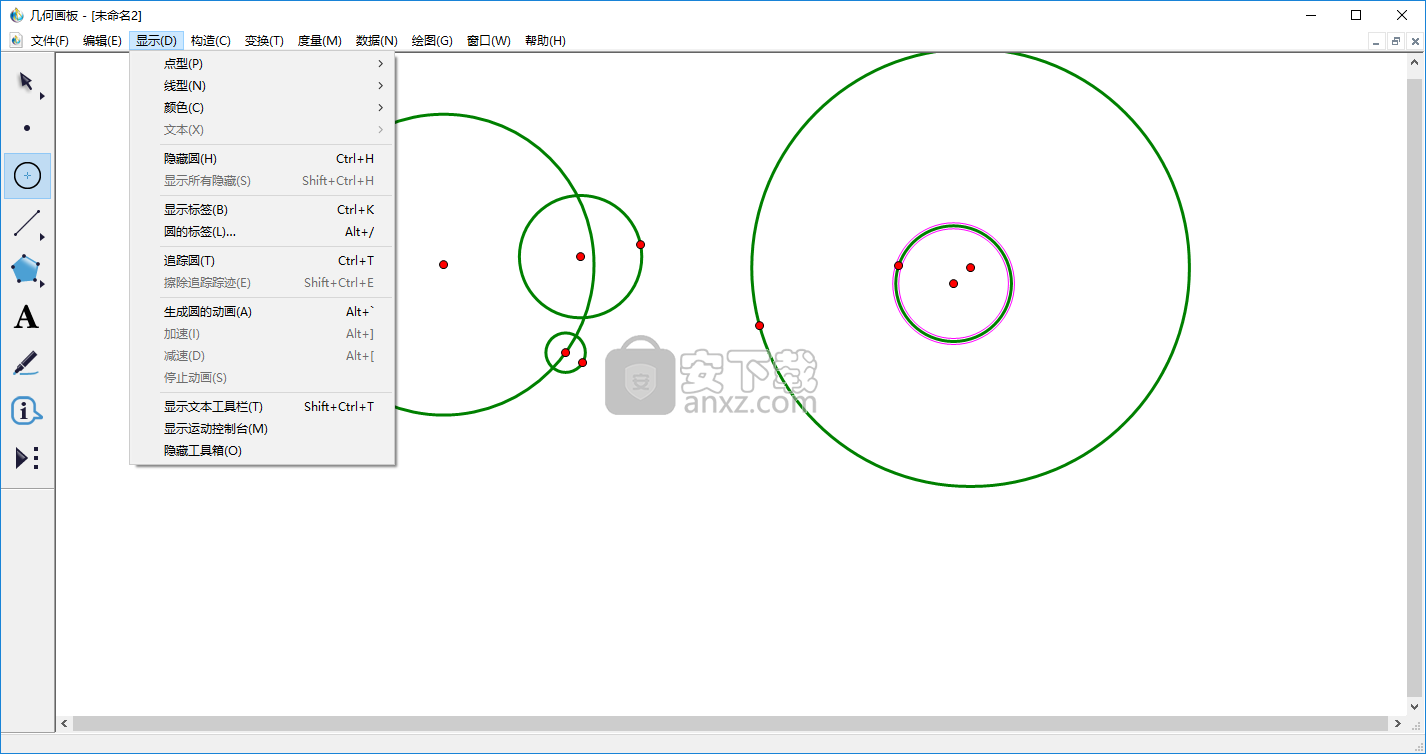This screenshot has width=1426, height=754.
Task: Select red point on highlighted circle's edge
Action: (x=898, y=265)
